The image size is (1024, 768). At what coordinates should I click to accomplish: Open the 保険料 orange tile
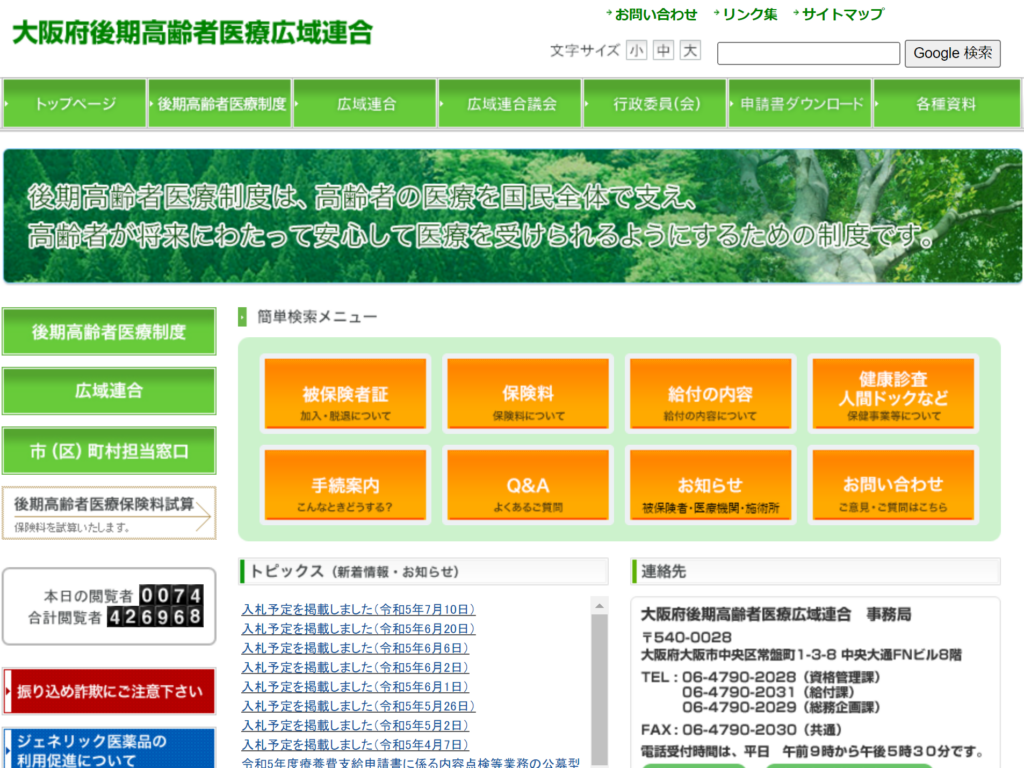pyautogui.click(x=528, y=394)
